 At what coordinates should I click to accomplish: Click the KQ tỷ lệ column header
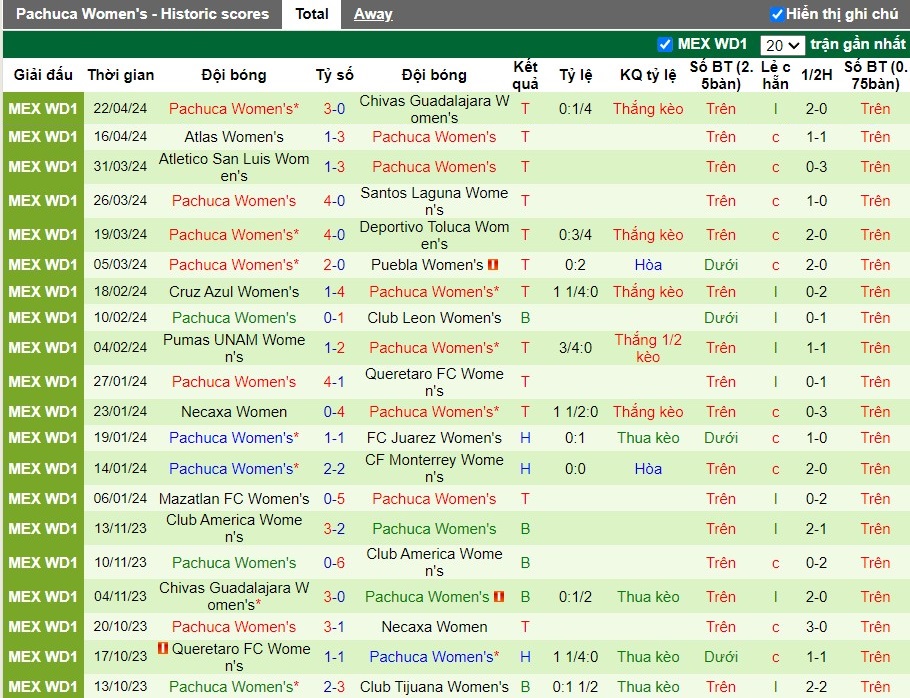pyautogui.click(x=648, y=75)
